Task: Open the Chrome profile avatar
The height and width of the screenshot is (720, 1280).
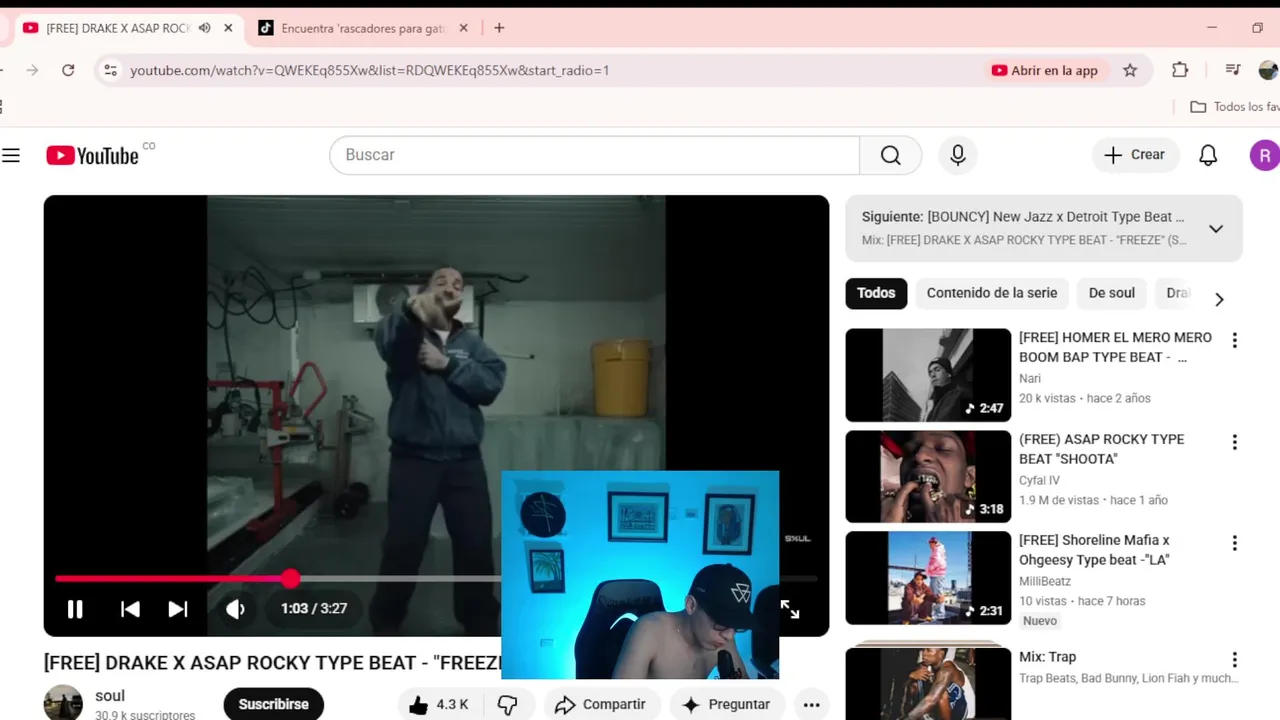Action: coord(1268,70)
